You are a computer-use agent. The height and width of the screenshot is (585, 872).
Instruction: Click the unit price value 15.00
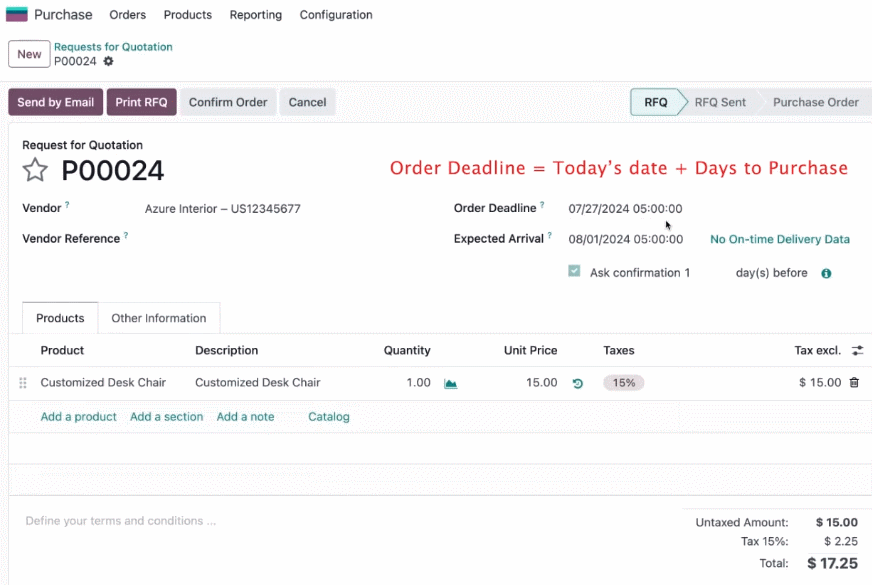[542, 383]
